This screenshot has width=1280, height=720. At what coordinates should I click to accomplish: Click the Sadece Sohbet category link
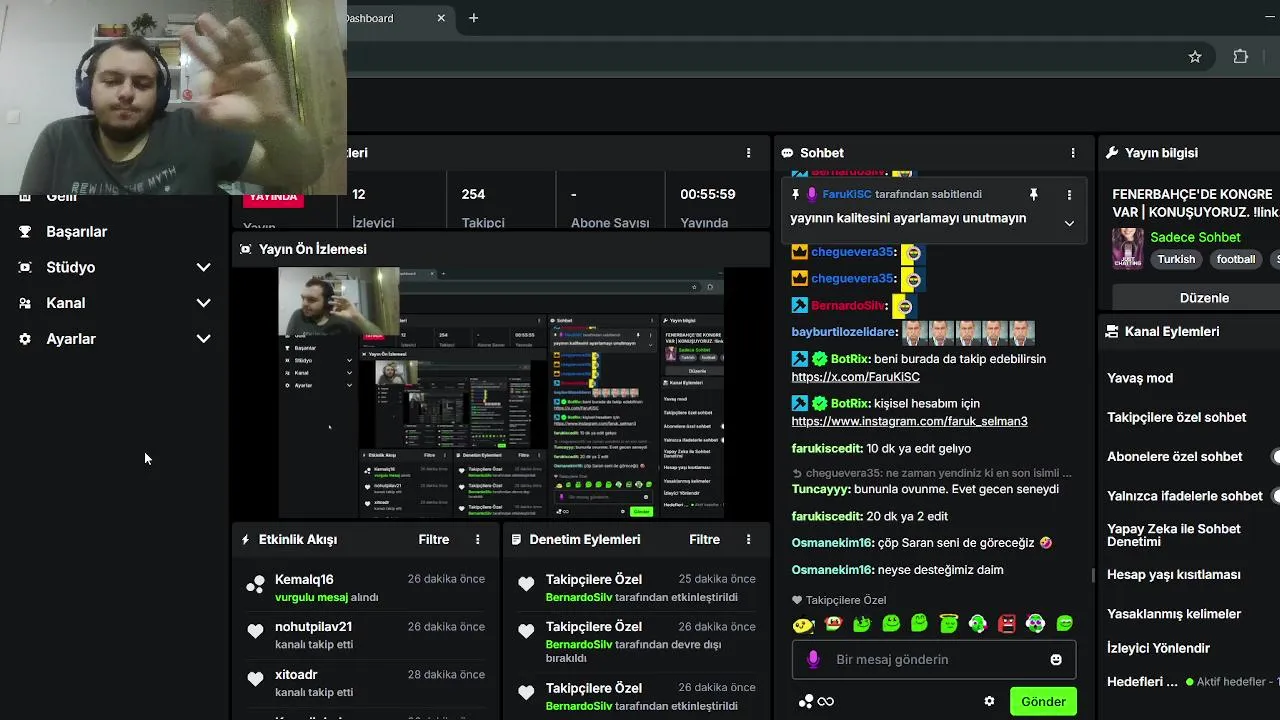[x=1195, y=237]
